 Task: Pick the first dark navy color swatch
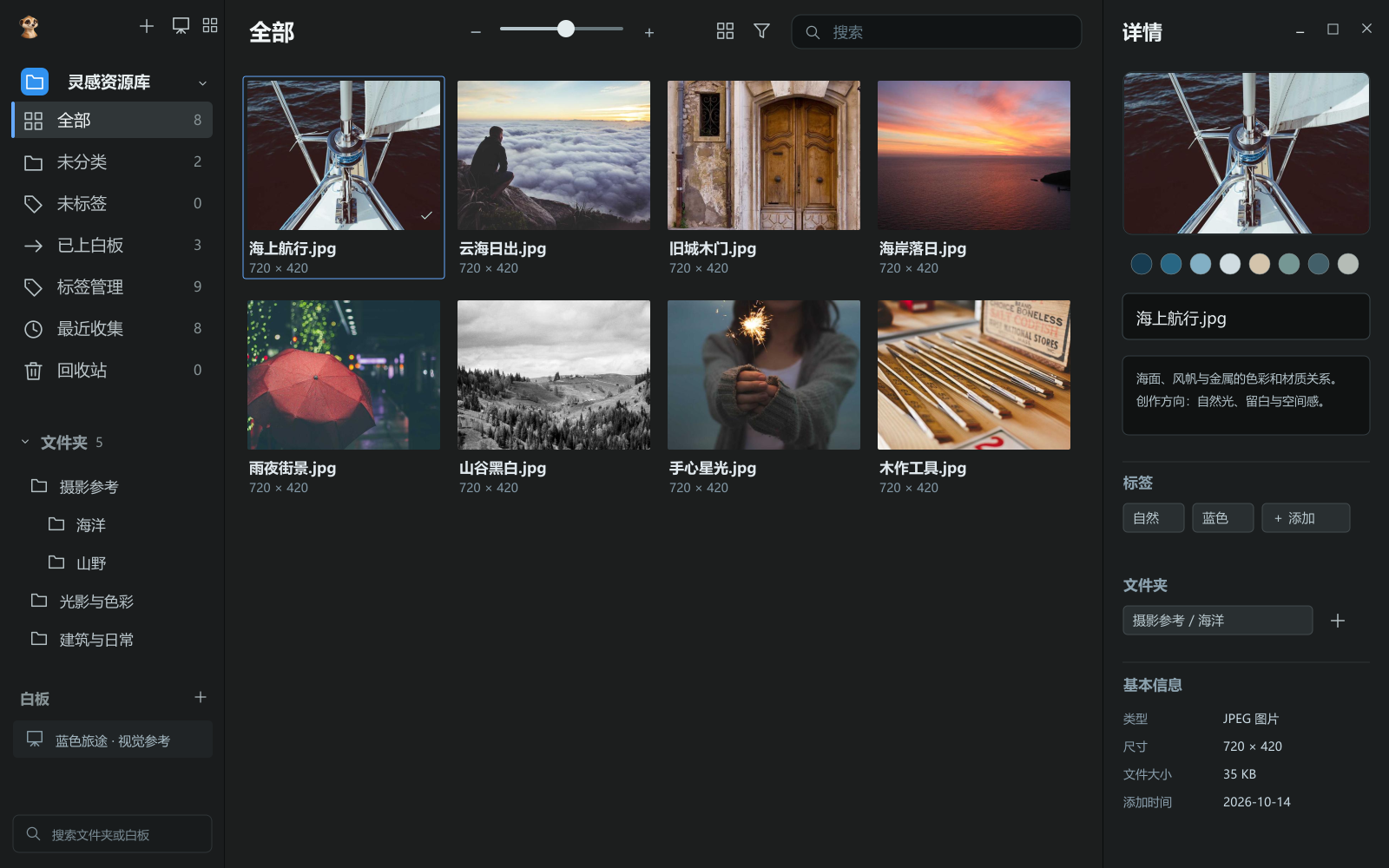click(1142, 264)
